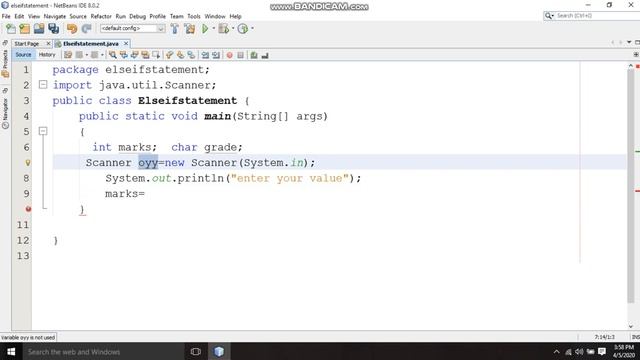Image resolution: width=640 pixels, height=360 pixels.
Task: Open the File menu
Action: tap(6, 16)
